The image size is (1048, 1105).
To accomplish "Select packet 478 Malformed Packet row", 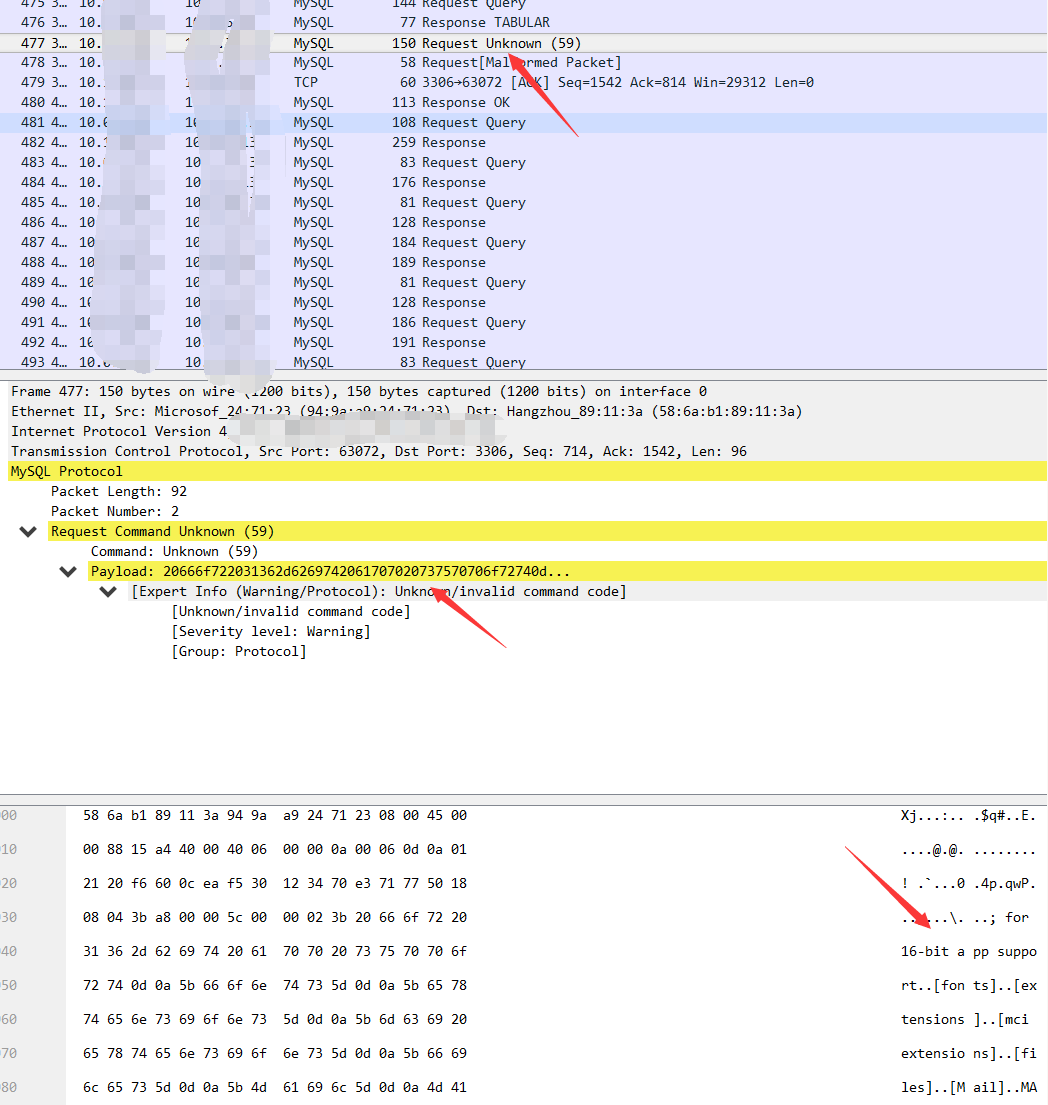I will (x=524, y=63).
